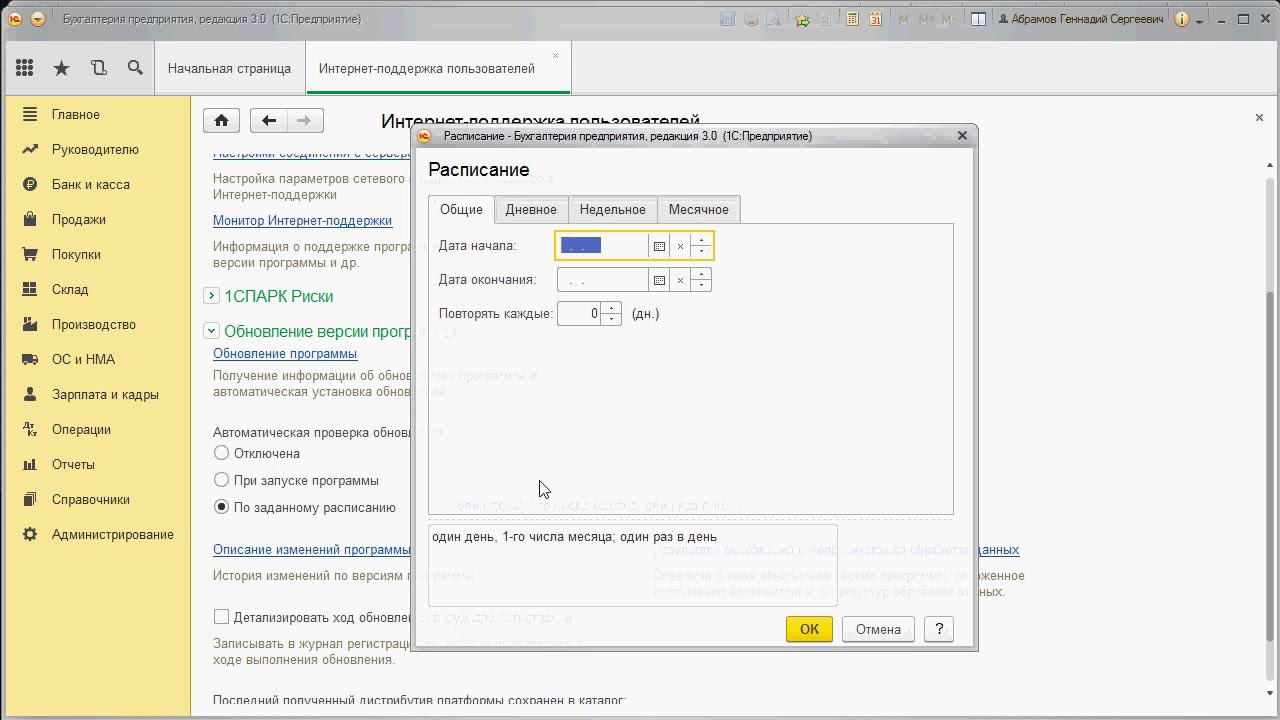Open the Производство section in sidebar
This screenshot has height=720, width=1280.
point(98,324)
